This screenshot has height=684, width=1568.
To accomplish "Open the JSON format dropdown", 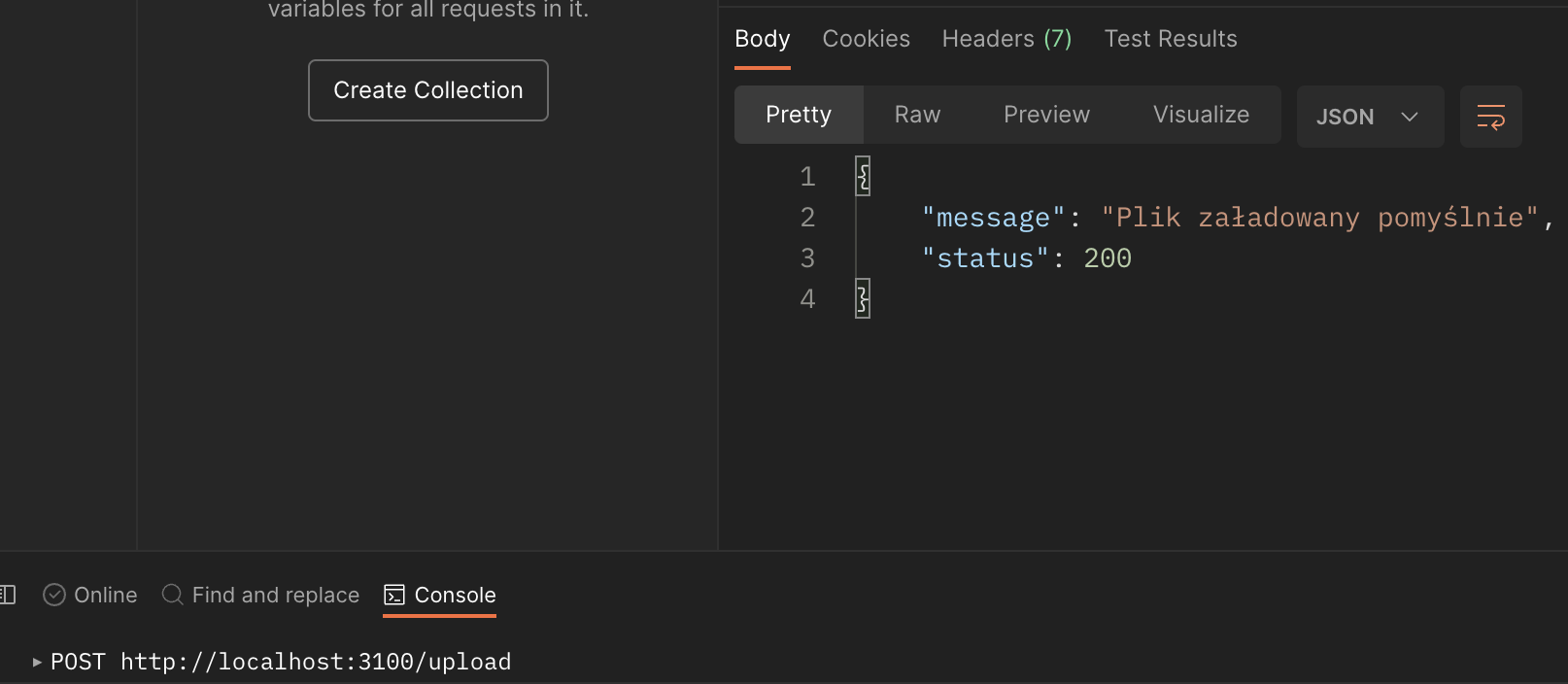I will pos(1370,117).
